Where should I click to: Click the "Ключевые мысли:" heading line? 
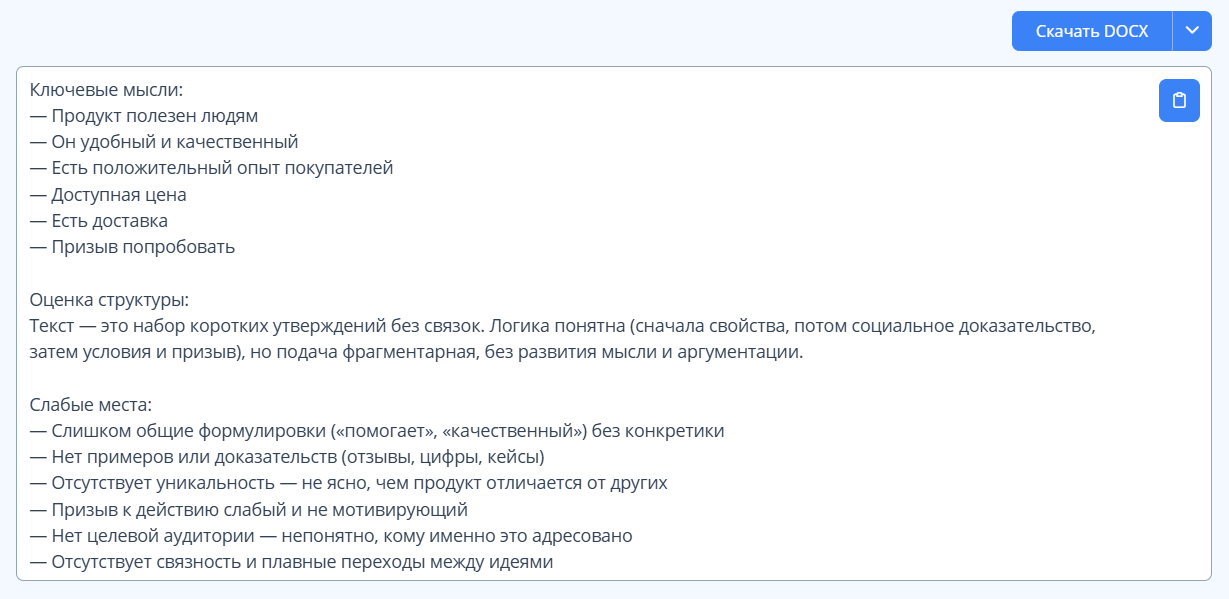tap(107, 89)
